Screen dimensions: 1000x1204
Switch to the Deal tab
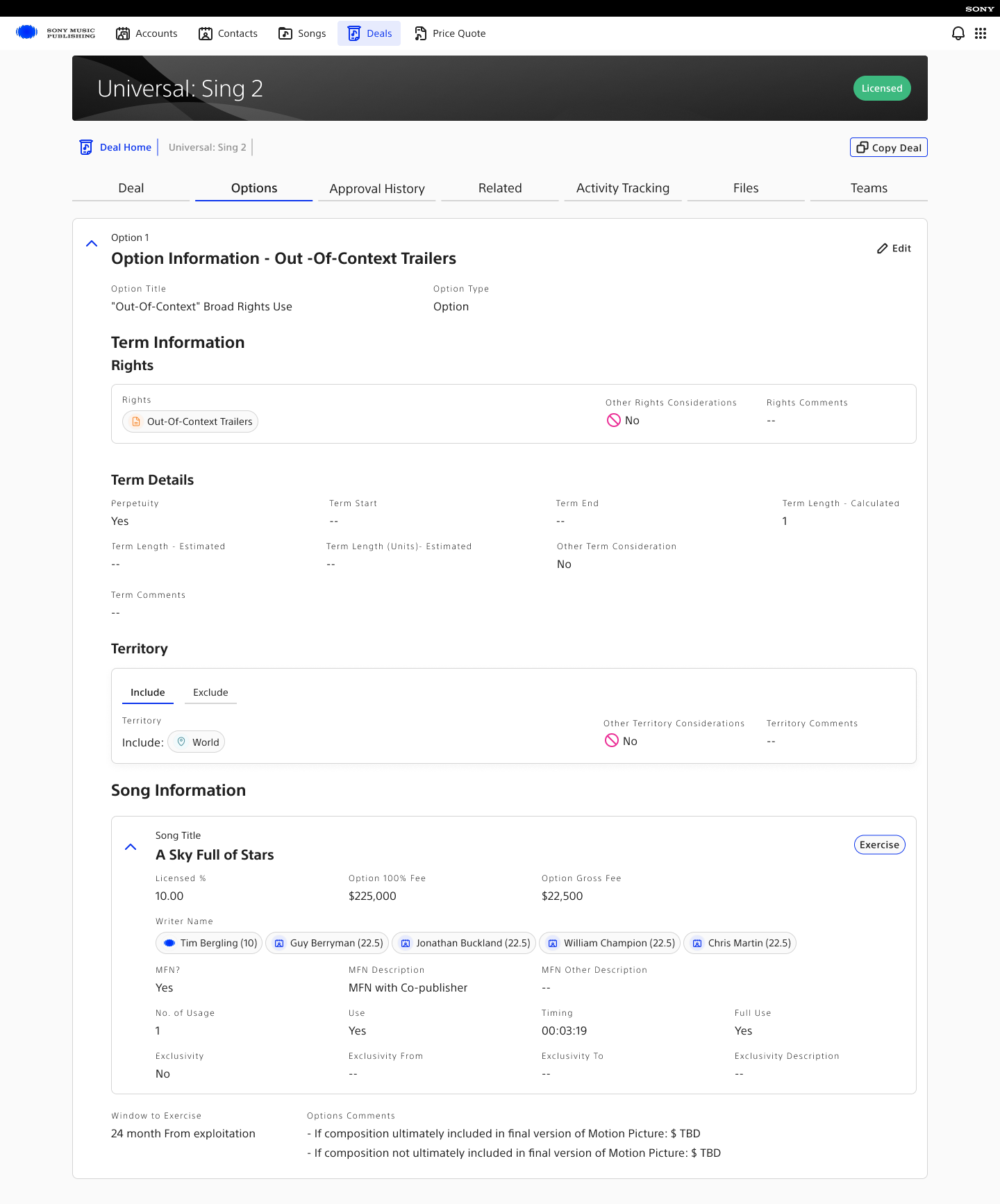coord(131,188)
